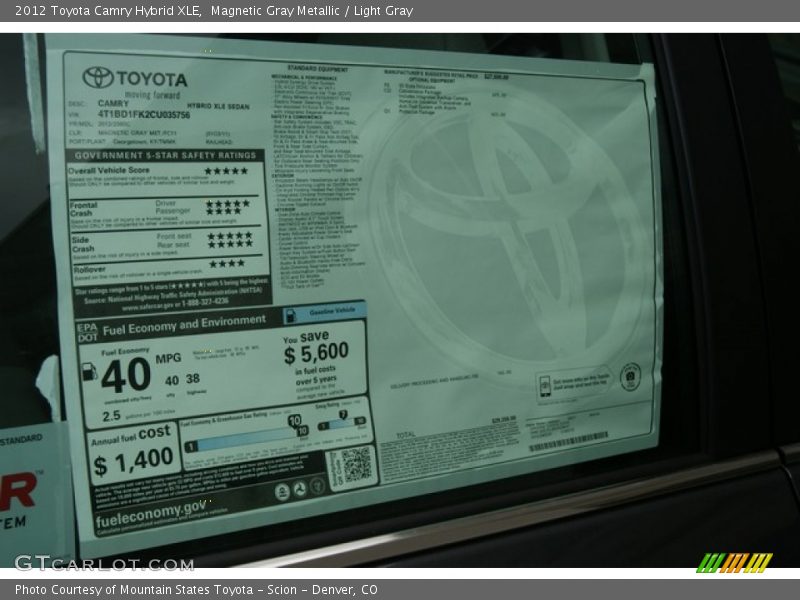This screenshot has width=800, height=600.
Task: Open the smartphone QR code scanner icon
Action: (x=545, y=385)
